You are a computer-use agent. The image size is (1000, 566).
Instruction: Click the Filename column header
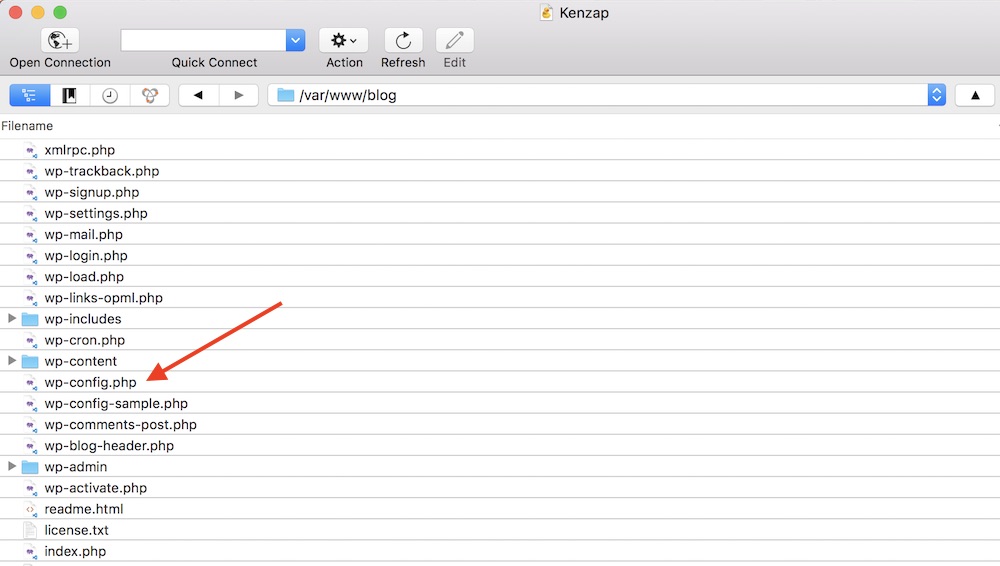tap(27, 126)
